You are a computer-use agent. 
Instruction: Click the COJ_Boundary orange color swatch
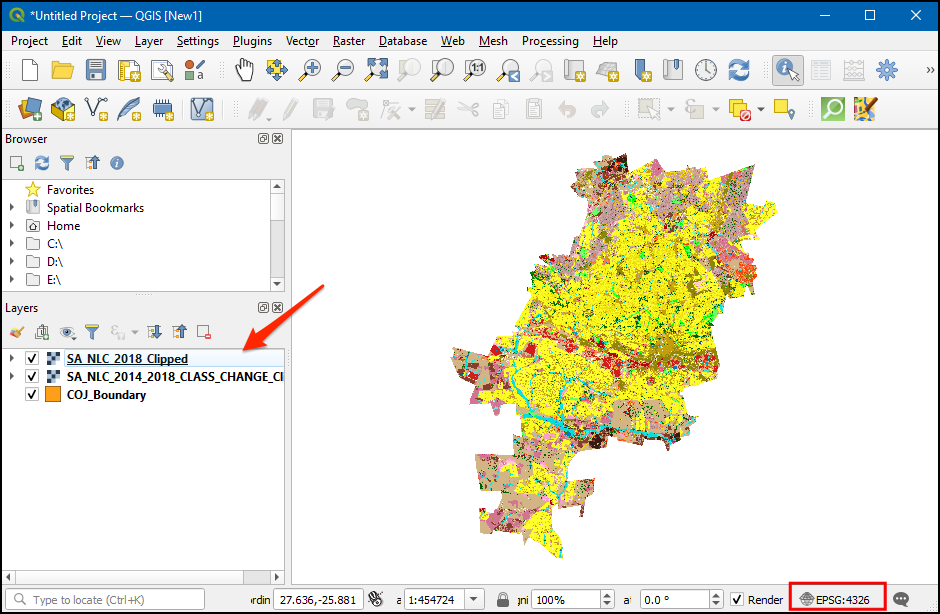point(53,395)
